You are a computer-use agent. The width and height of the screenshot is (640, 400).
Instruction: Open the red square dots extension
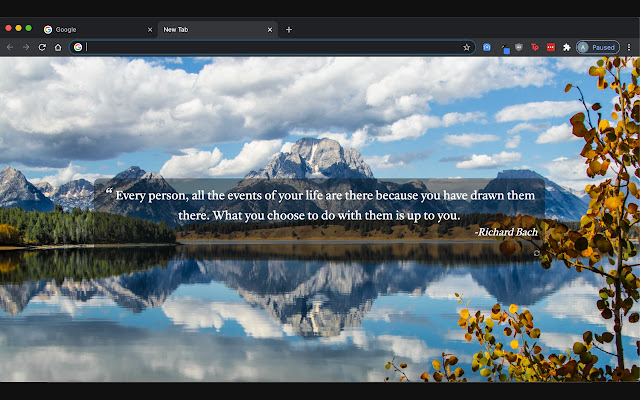(x=551, y=47)
